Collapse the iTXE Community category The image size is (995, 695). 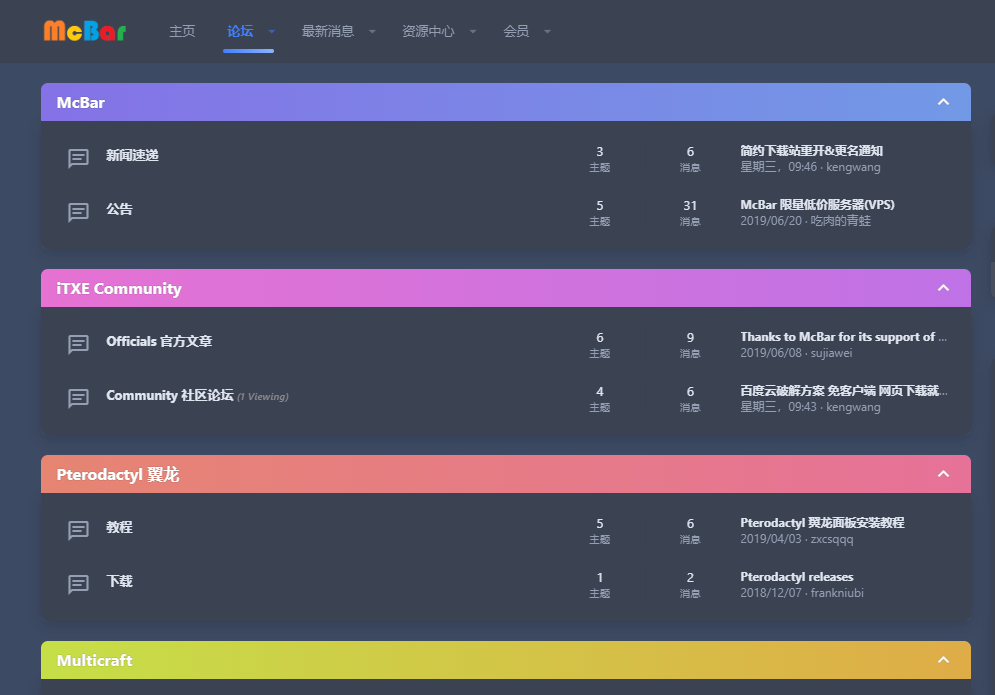coord(944,288)
